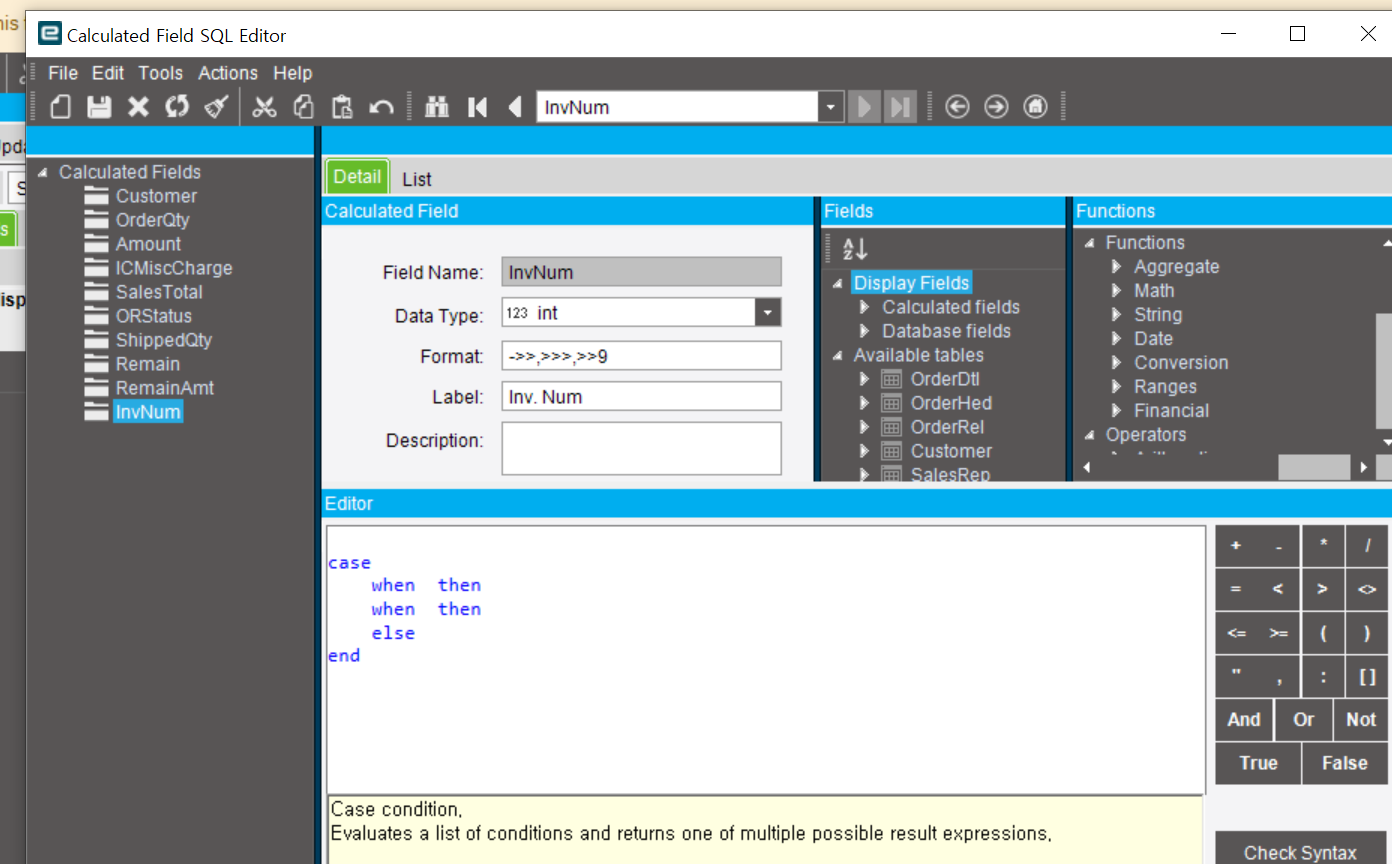Click the Clear broom icon
The image size is (1392, 864).
pos(217,107)
